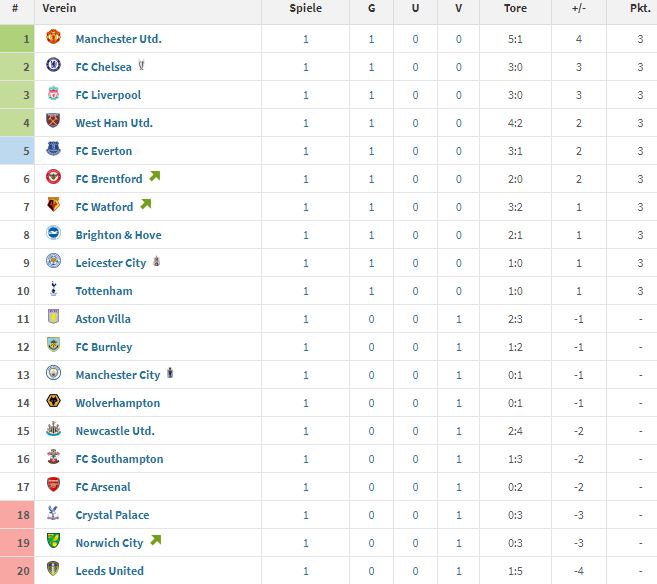The width and height of the screenshot is (657, 584).
Task: Sort table by Pkt. column header
Action: pos(640,8)
